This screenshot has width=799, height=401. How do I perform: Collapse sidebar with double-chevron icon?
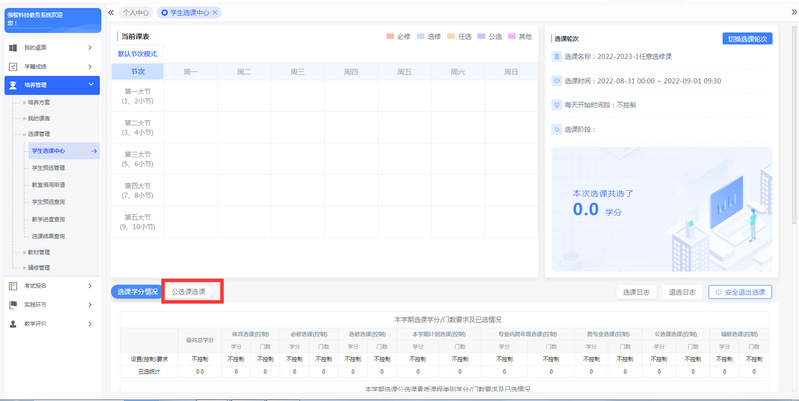pyautogui.click(x=109, y=12)
